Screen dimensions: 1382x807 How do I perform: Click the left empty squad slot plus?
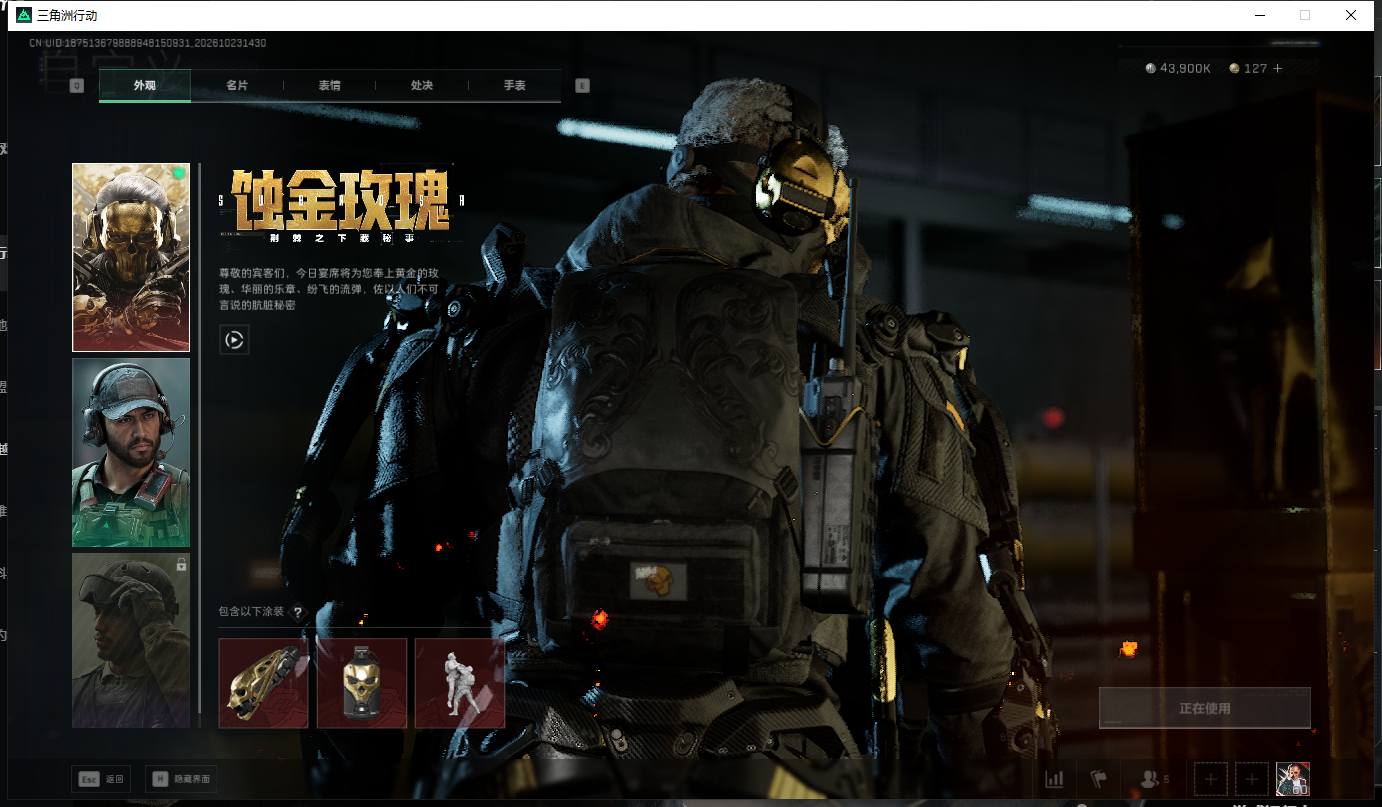click(x=1211, y=779)
